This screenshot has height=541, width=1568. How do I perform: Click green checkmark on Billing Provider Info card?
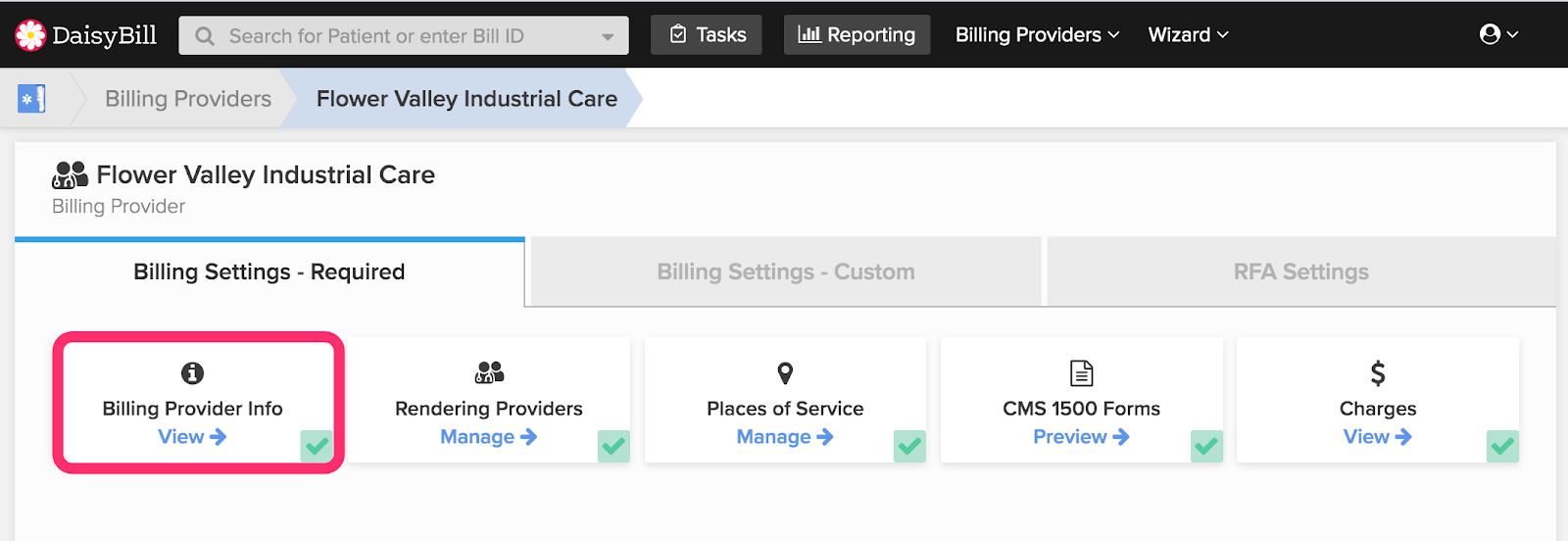(317, 446)
